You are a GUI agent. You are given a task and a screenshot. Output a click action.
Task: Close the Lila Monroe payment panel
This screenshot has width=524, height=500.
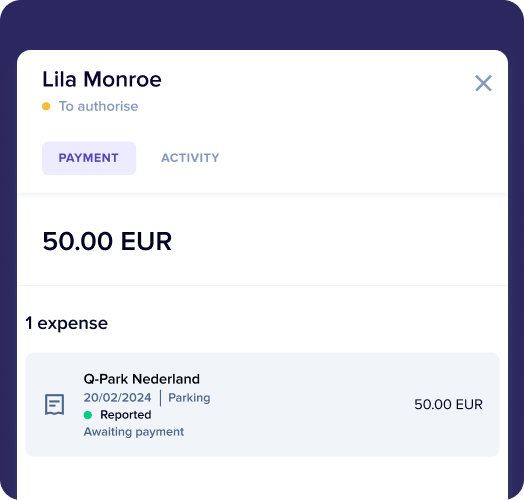click(483, 83)
